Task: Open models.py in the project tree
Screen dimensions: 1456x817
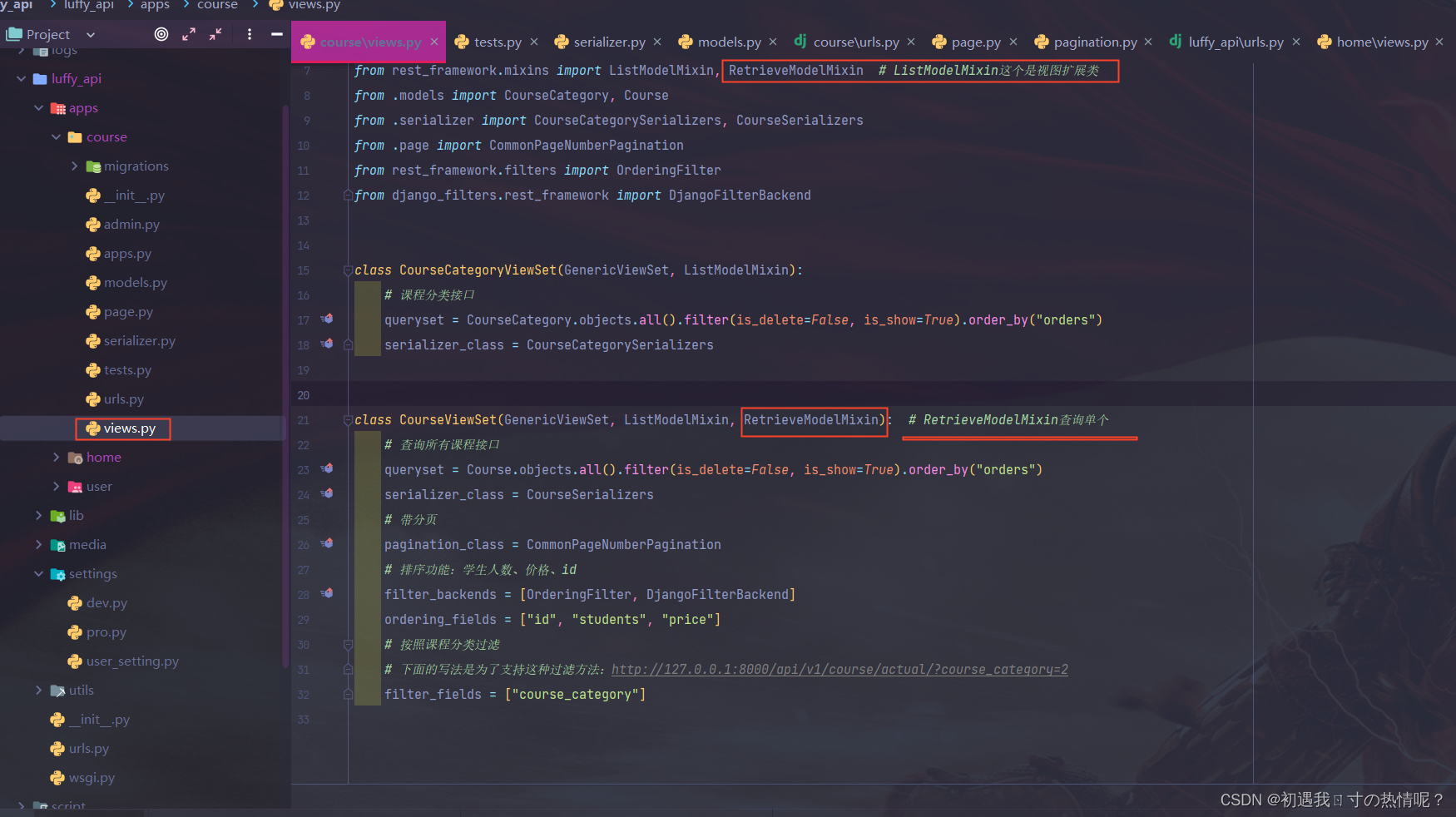Action: click(x=126, y=283)
